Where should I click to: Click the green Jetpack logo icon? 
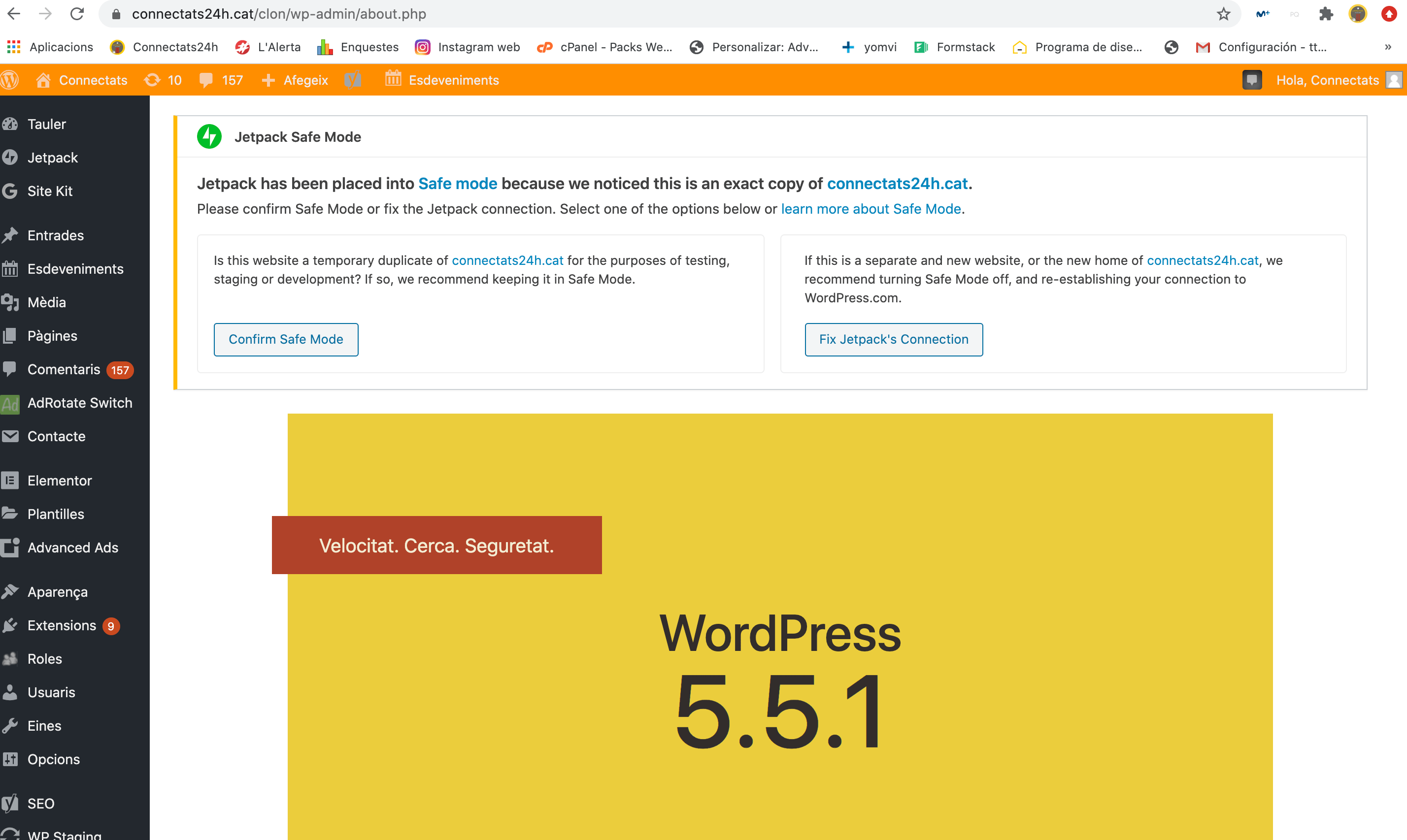(x=209, y=136)
